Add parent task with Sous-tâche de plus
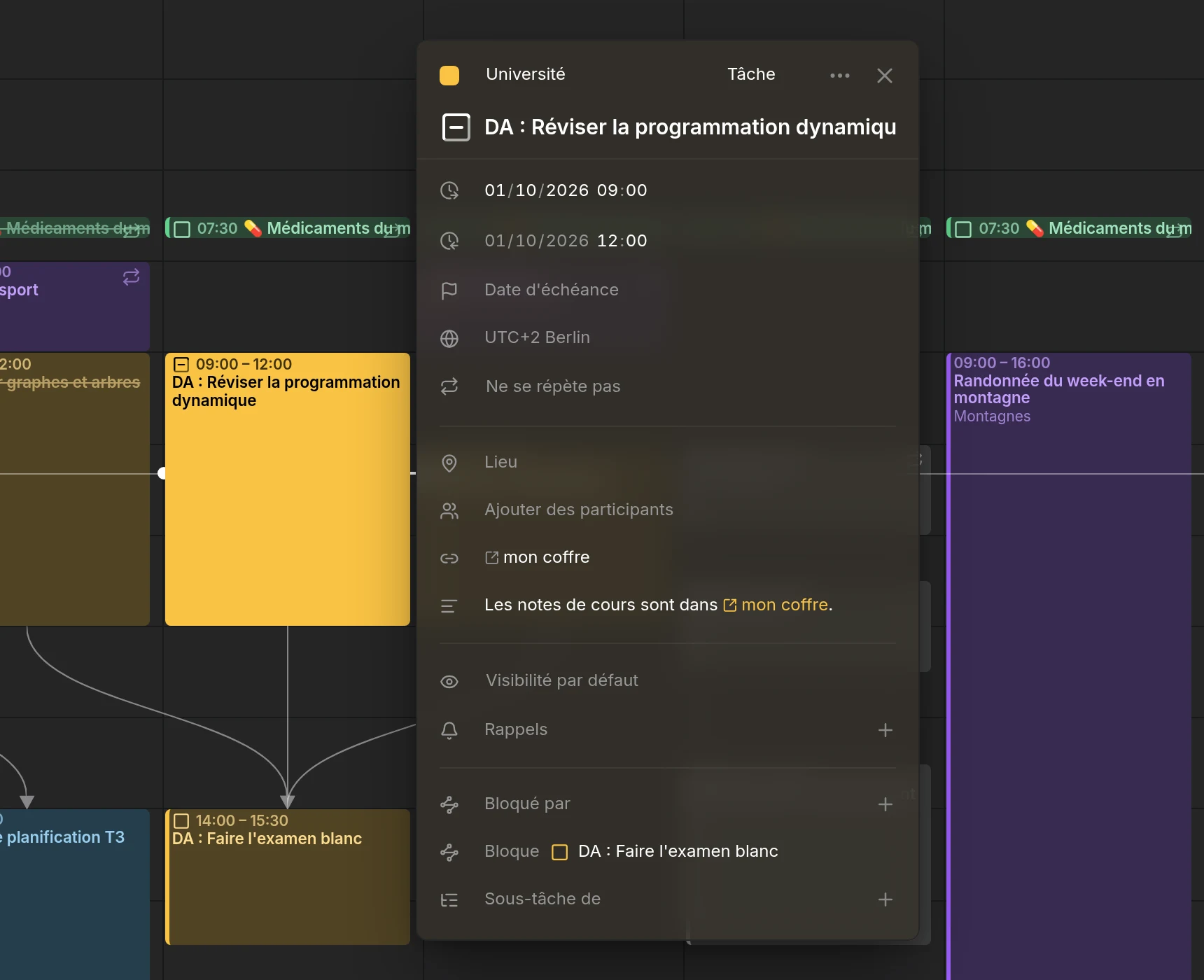The image size is (1204, 980). pos(885,899)
